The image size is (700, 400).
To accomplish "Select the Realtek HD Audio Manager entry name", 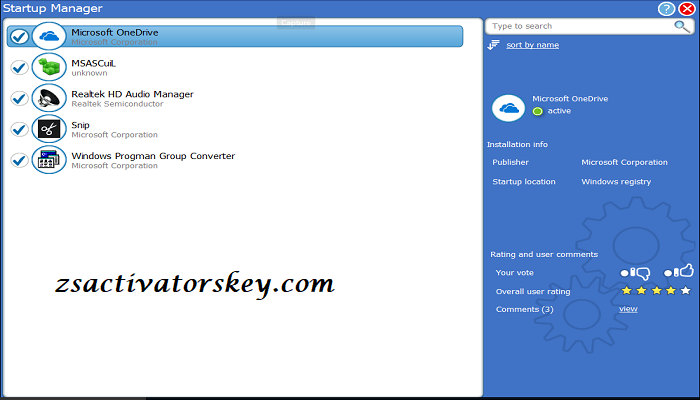I will click(x=132, y=94).
